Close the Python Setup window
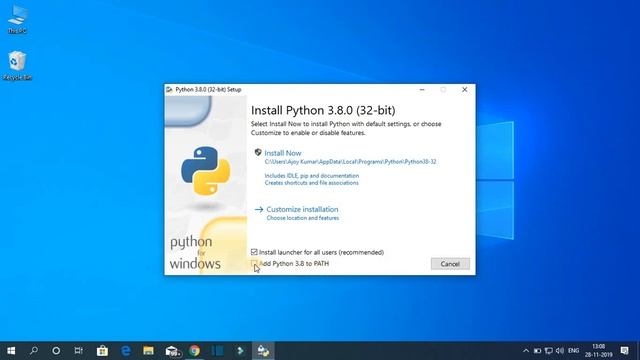This screenshot has width=640, height=360. 464,89
